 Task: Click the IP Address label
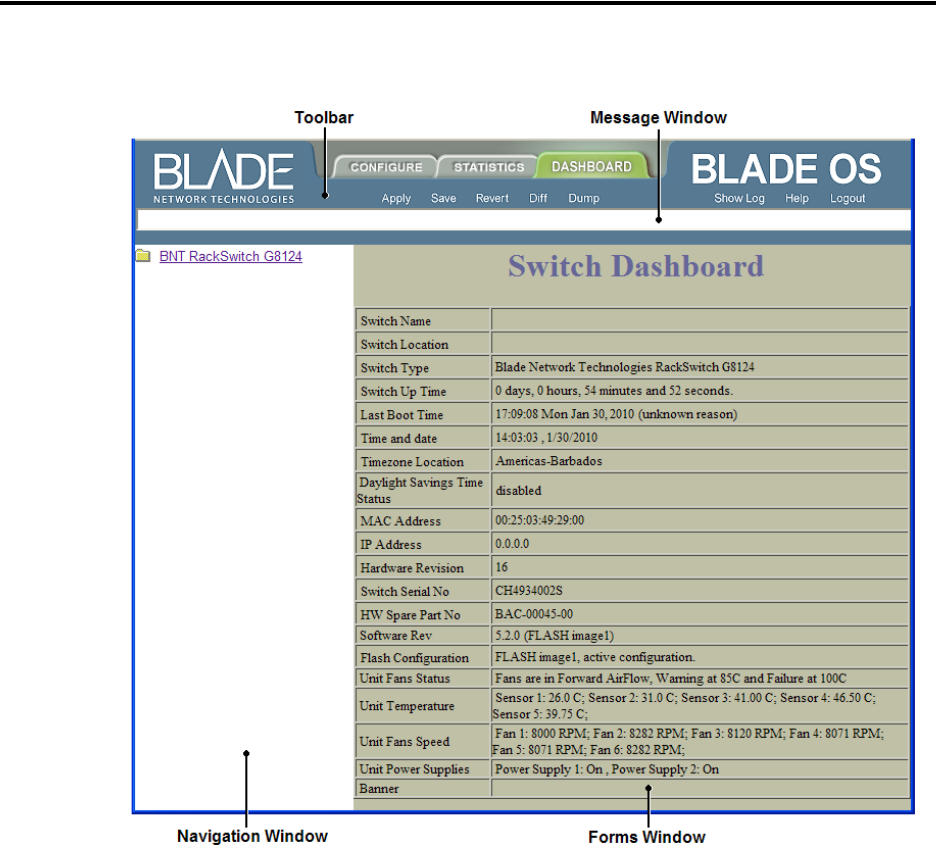(x=391, y=545)
